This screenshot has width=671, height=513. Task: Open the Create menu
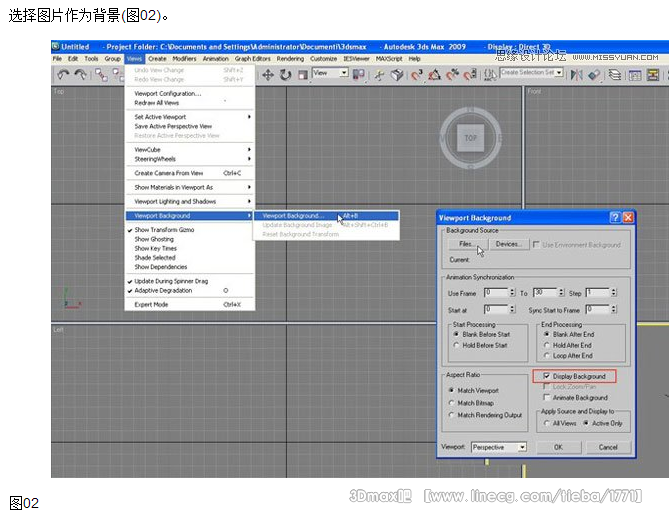tap(157, 59)
